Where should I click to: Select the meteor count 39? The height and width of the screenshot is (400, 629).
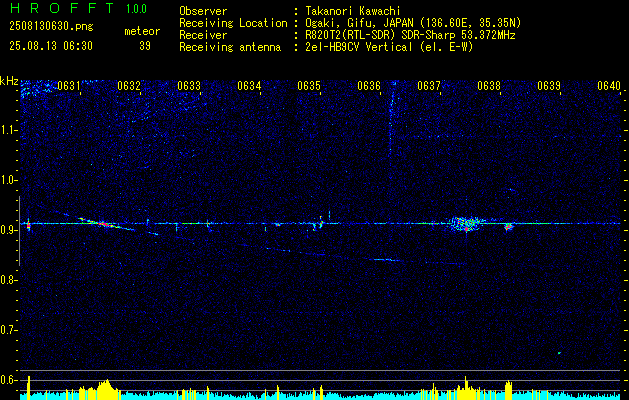pyautogui.click(x=145, y=46)
